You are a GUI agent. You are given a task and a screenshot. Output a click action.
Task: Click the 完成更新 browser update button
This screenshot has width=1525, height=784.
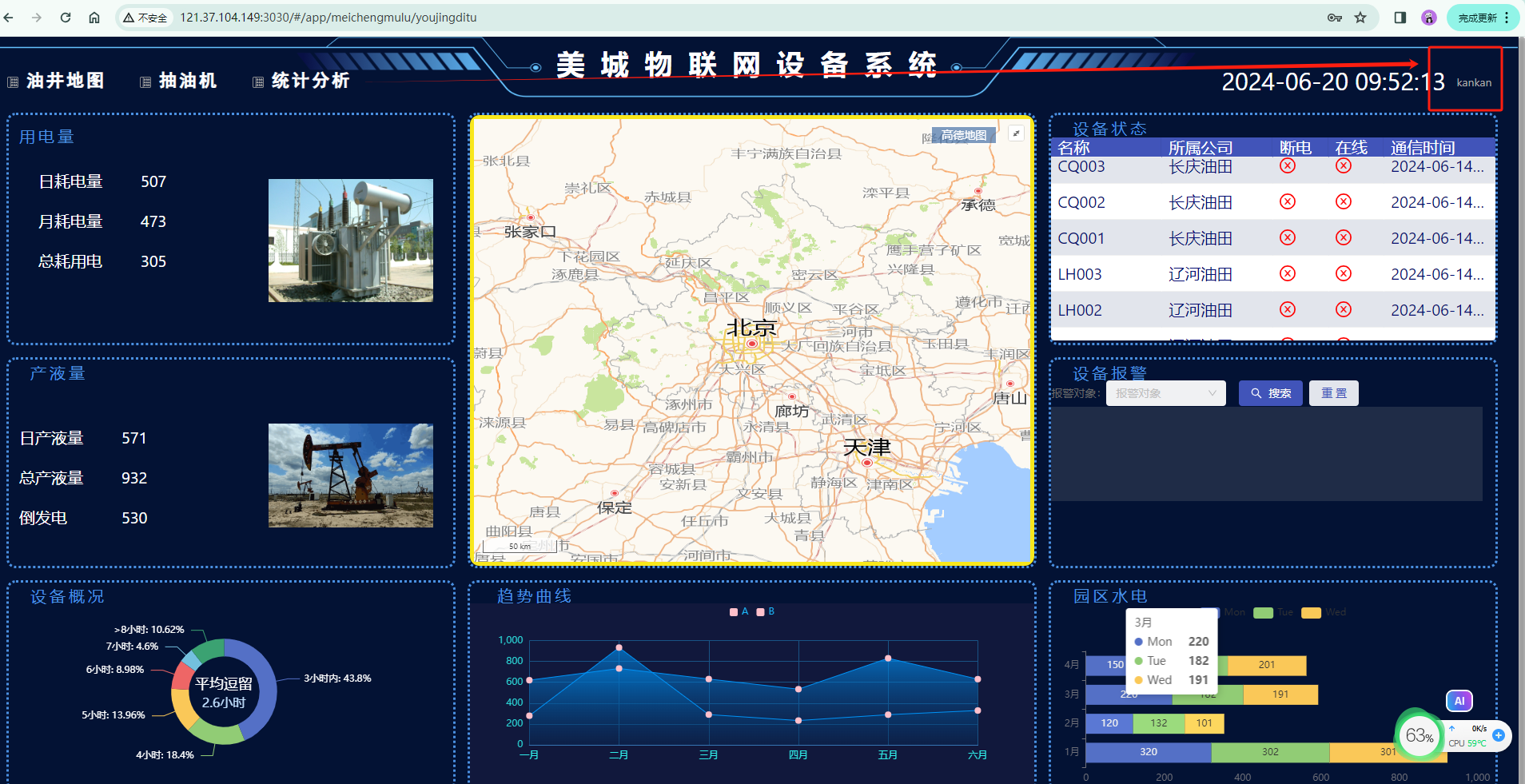click(1483, 18)
